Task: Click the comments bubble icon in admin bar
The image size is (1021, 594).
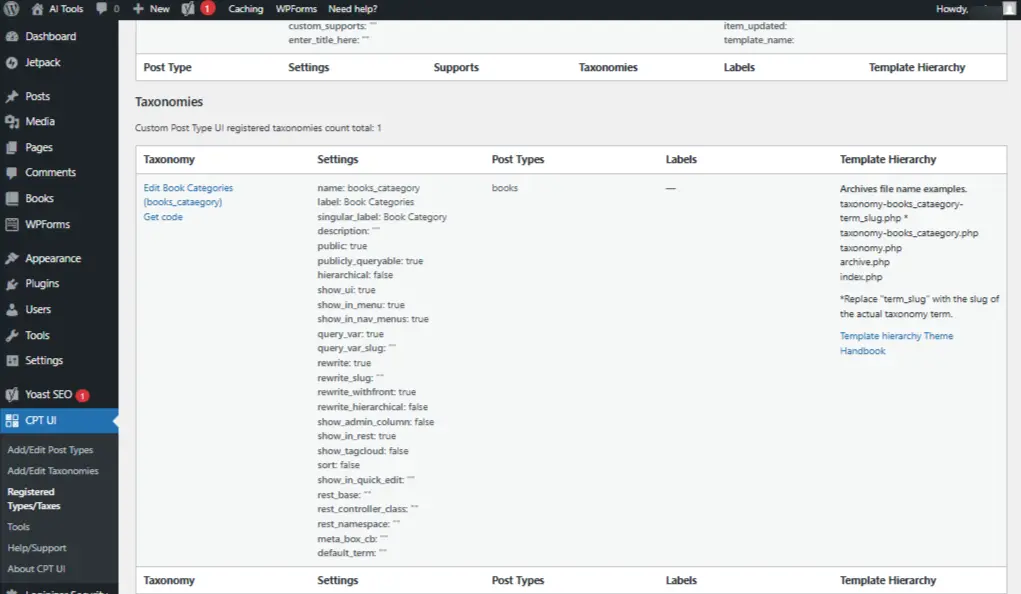Action: 102,9
